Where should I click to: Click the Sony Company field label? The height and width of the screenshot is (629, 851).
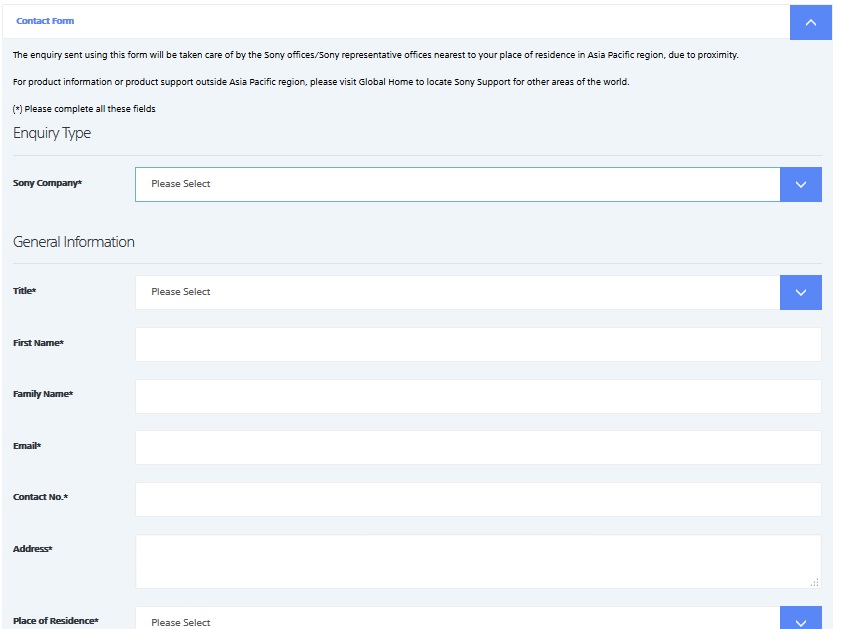click(47, 184)
